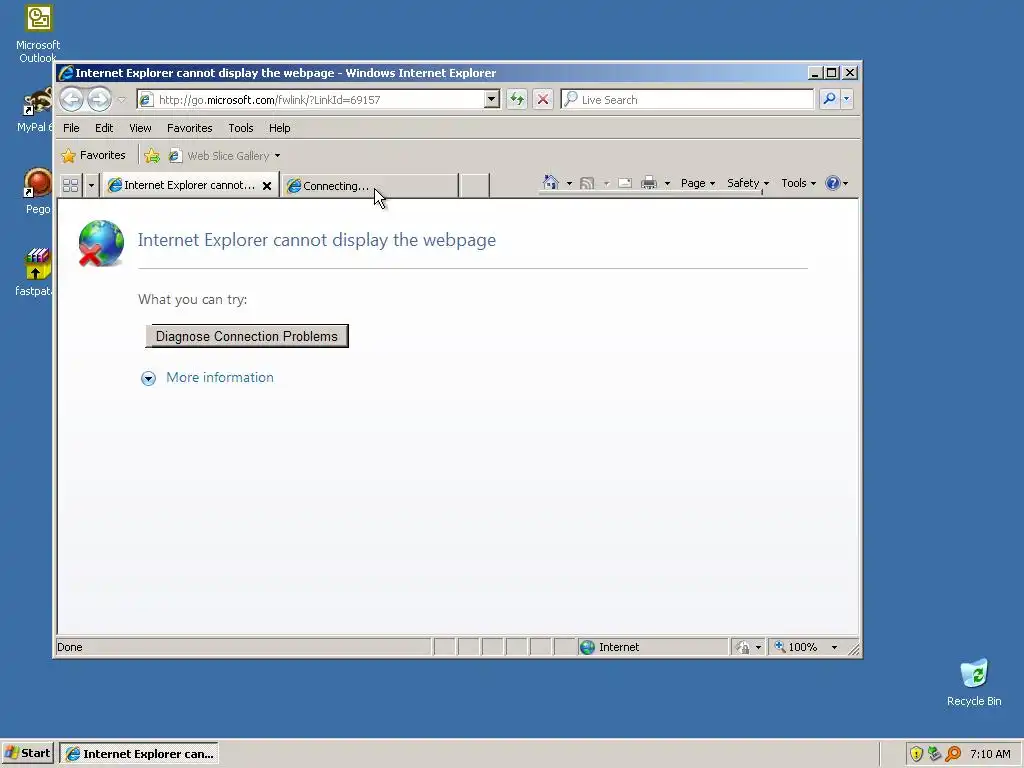
Task: Expand the Print options dropdown arrow
Action: click(667, 184)
